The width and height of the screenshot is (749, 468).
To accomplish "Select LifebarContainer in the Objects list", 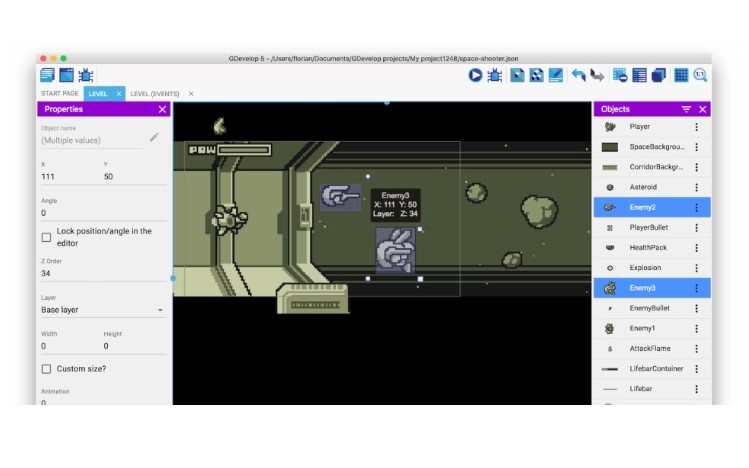I will click(x=652, y=369).
